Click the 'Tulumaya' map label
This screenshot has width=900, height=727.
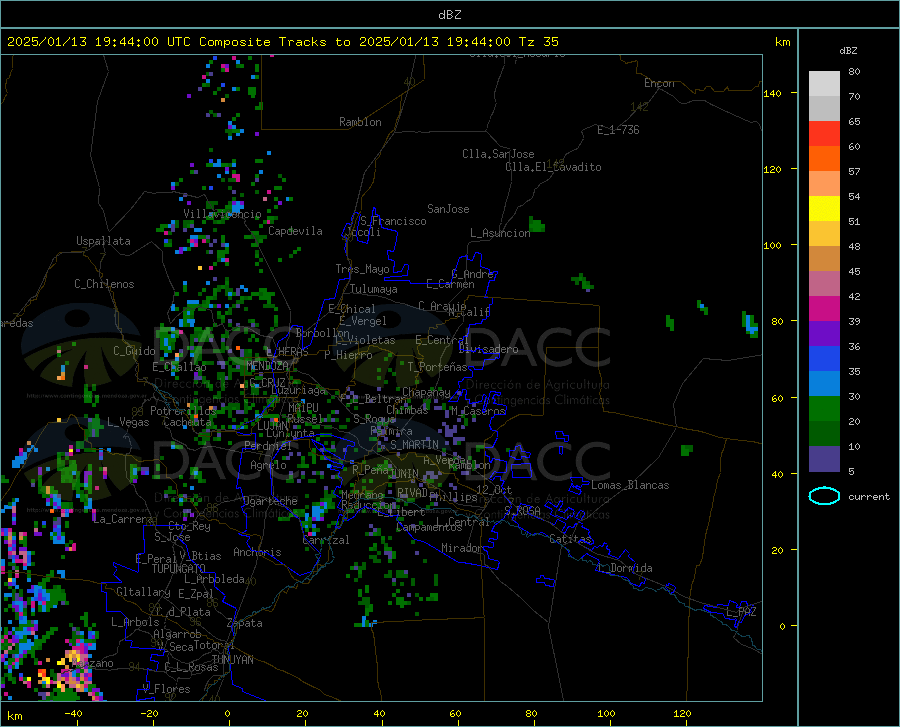point(374,290)
